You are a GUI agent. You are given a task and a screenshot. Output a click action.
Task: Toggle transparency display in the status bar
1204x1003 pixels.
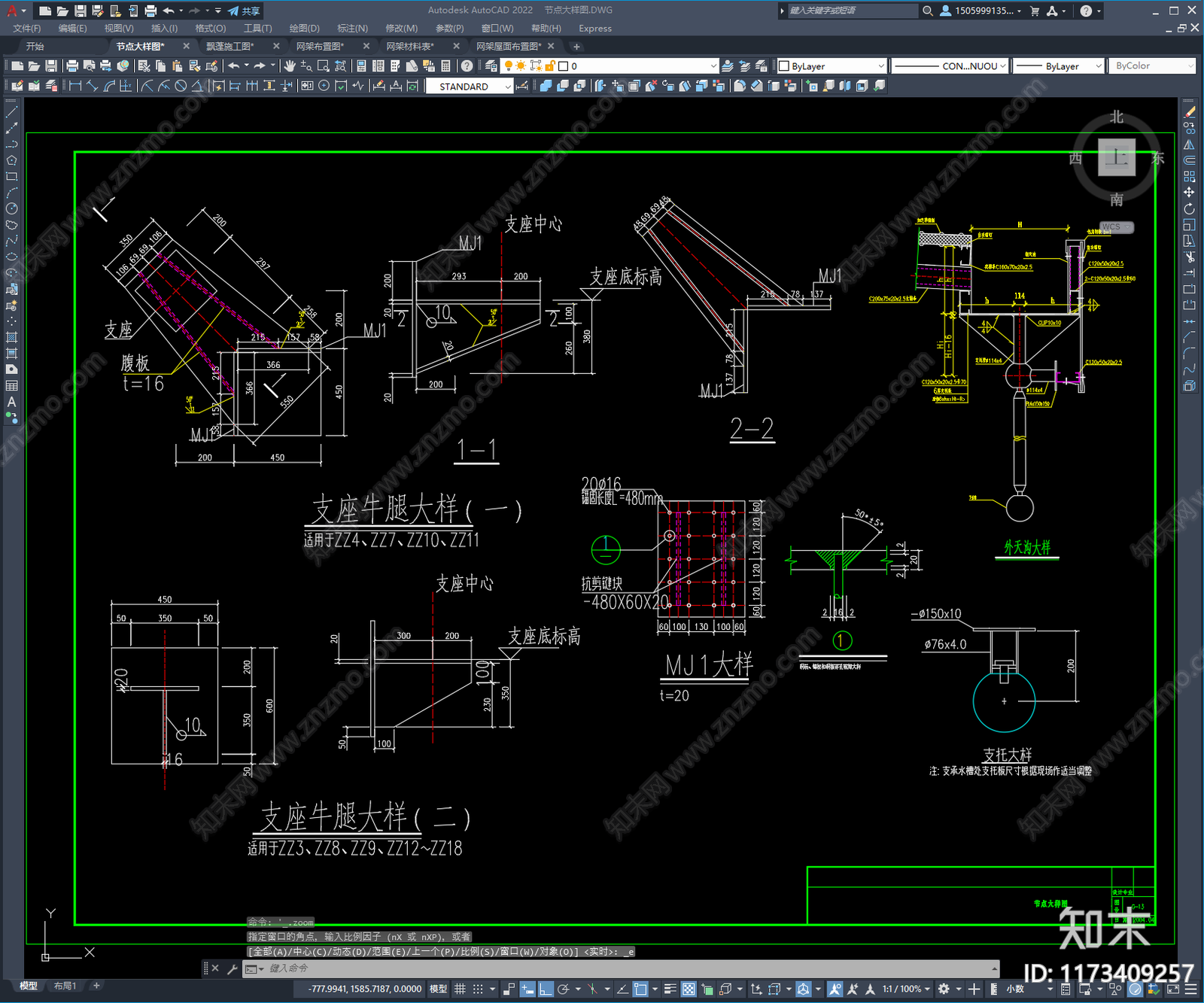689,989
